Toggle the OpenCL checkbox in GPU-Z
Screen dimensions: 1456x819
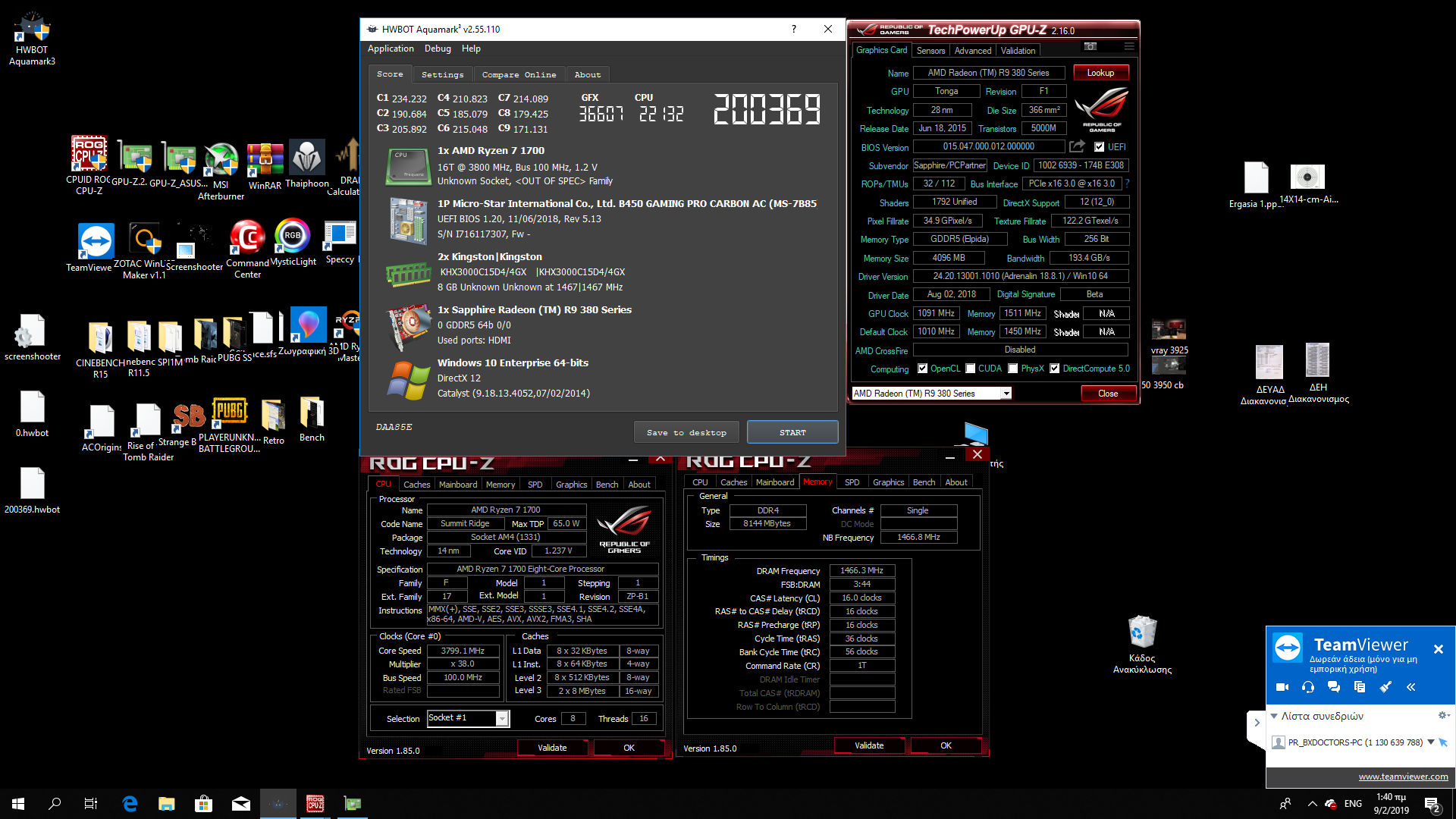pyautogui.click(x=923, y=369)
